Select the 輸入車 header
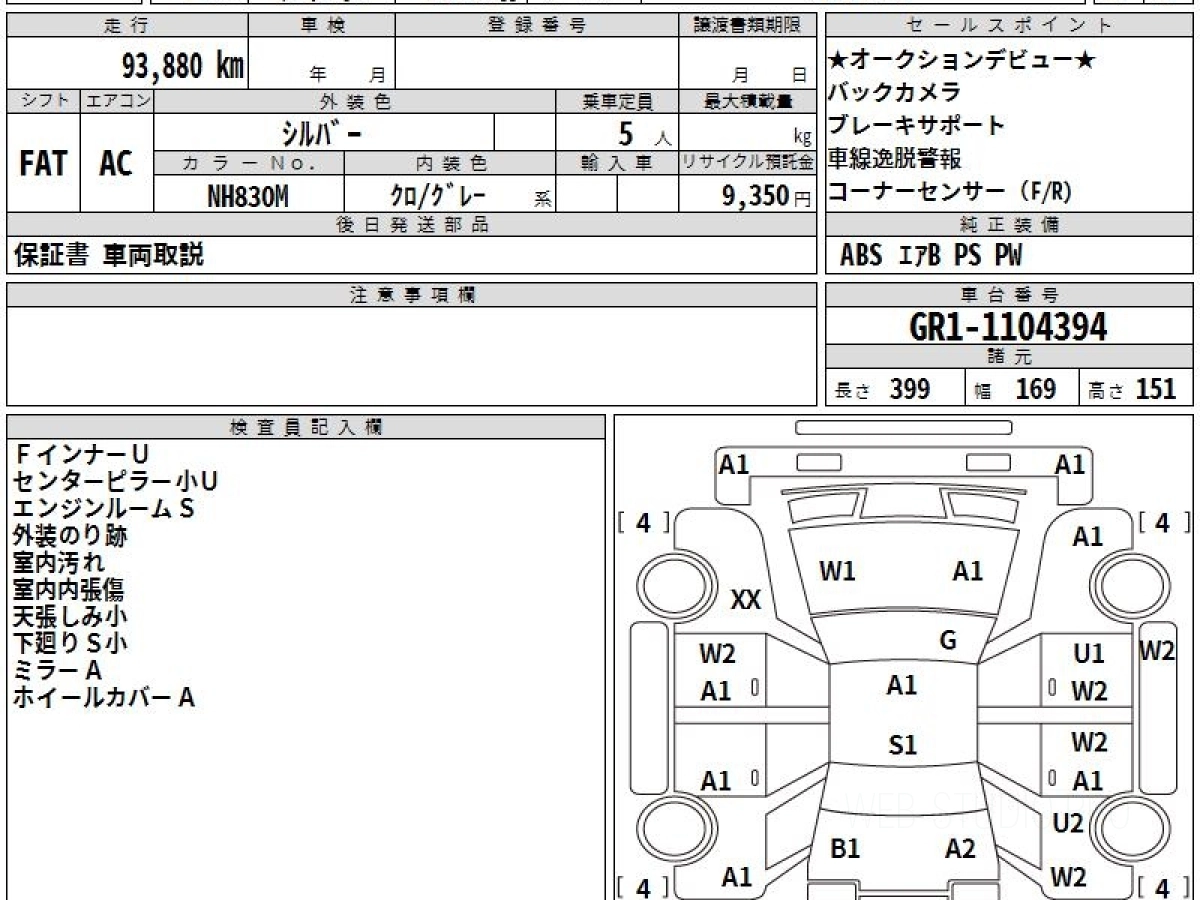 [617, 162]
